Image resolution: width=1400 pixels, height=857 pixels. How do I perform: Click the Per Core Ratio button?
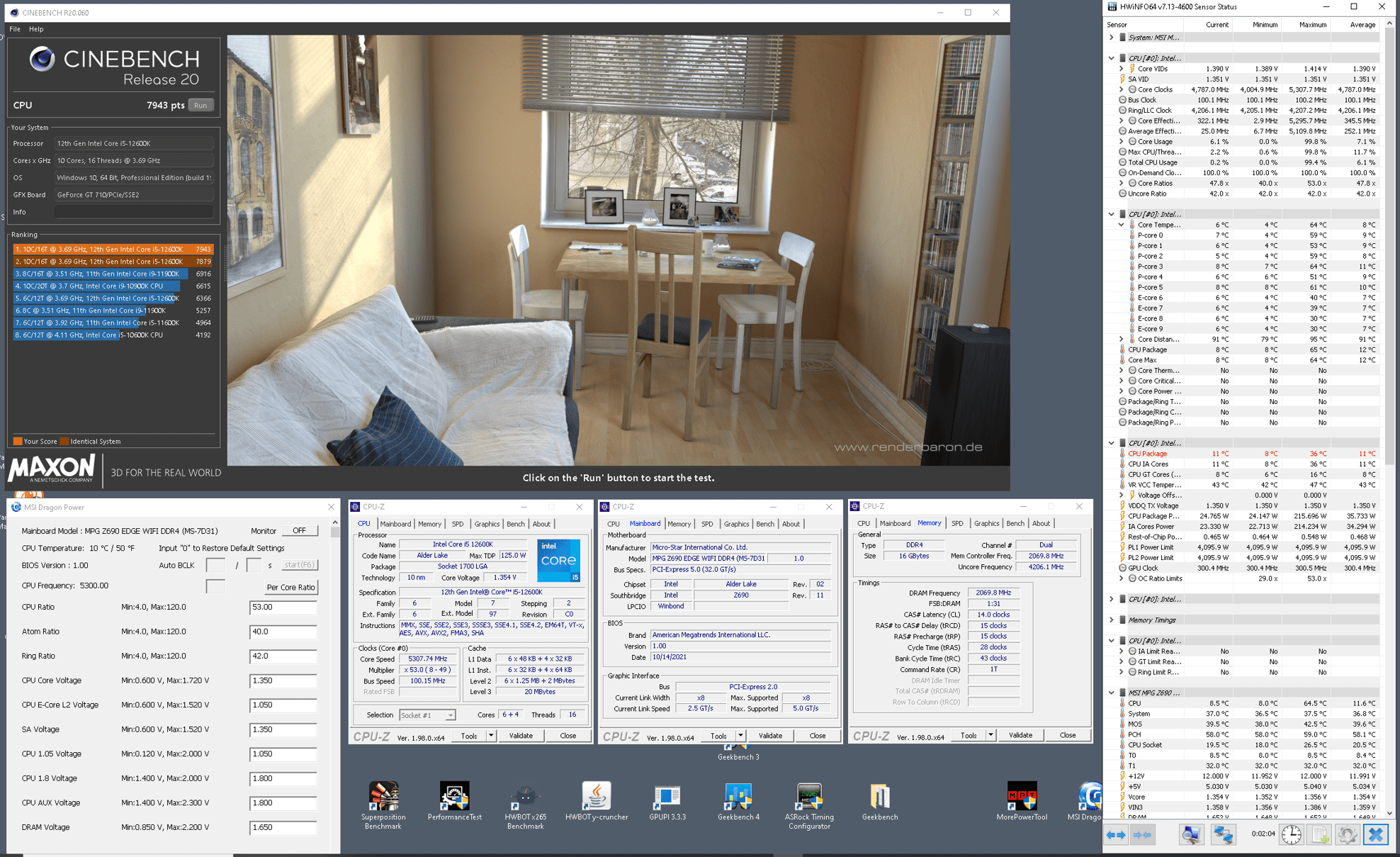tap(290, 587)
